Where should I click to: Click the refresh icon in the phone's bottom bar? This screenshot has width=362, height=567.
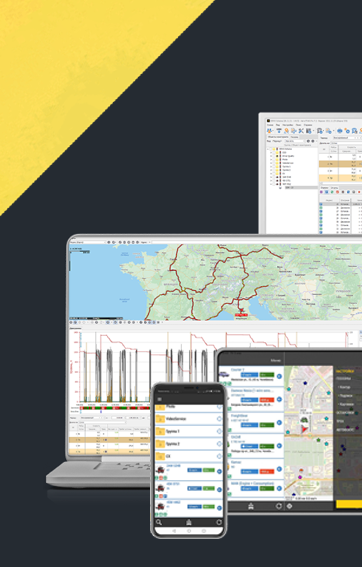(x=218, y=522)
